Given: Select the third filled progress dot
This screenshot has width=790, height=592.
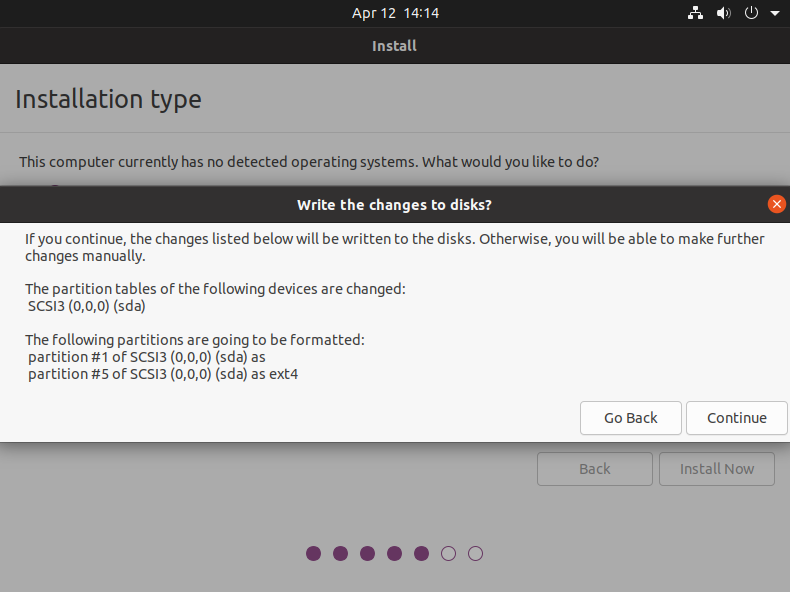Looking at the screenshot, I should pos(367,554).
